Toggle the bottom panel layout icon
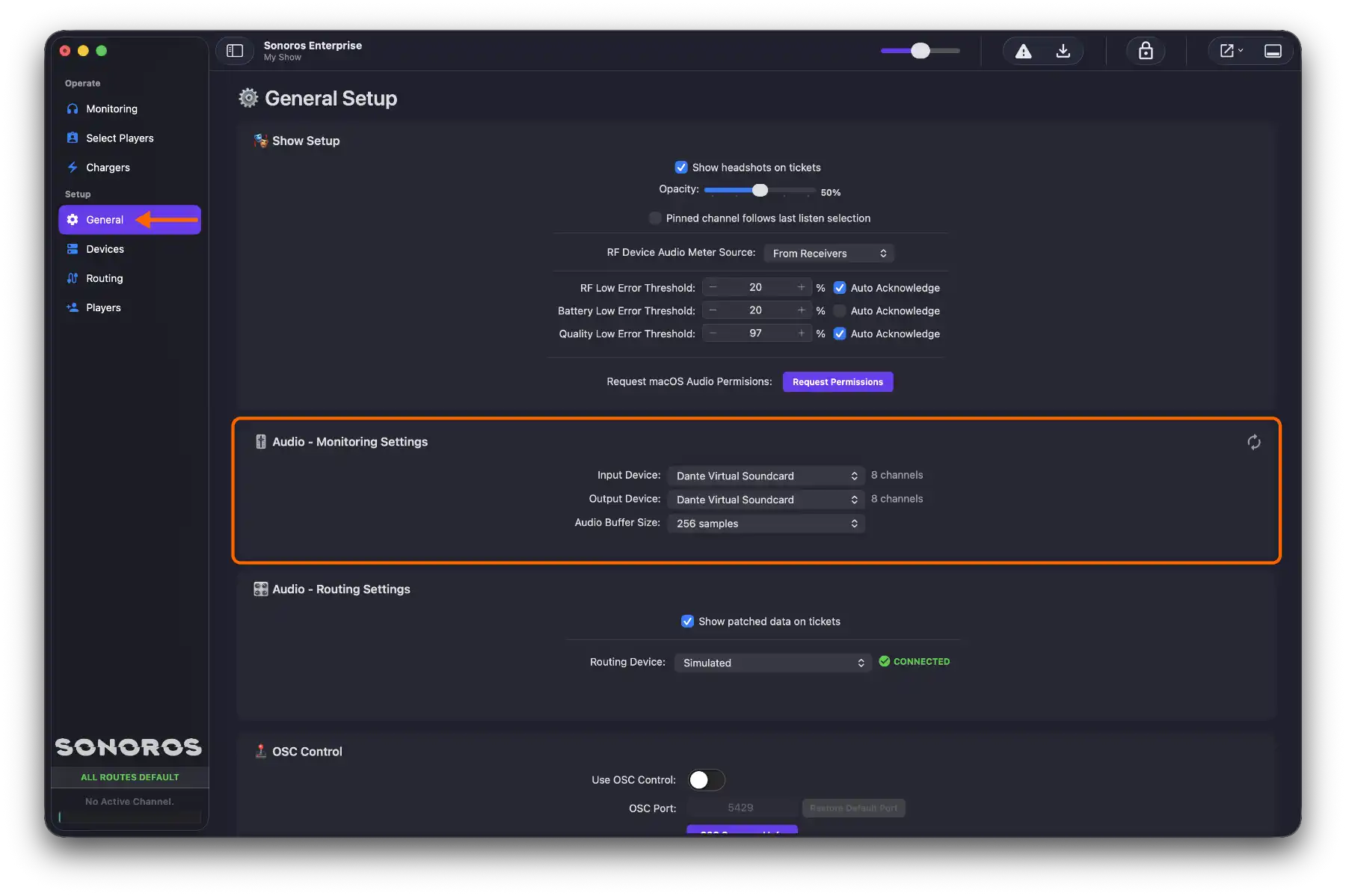The image size is (1346, 896). pos(1273,51)
